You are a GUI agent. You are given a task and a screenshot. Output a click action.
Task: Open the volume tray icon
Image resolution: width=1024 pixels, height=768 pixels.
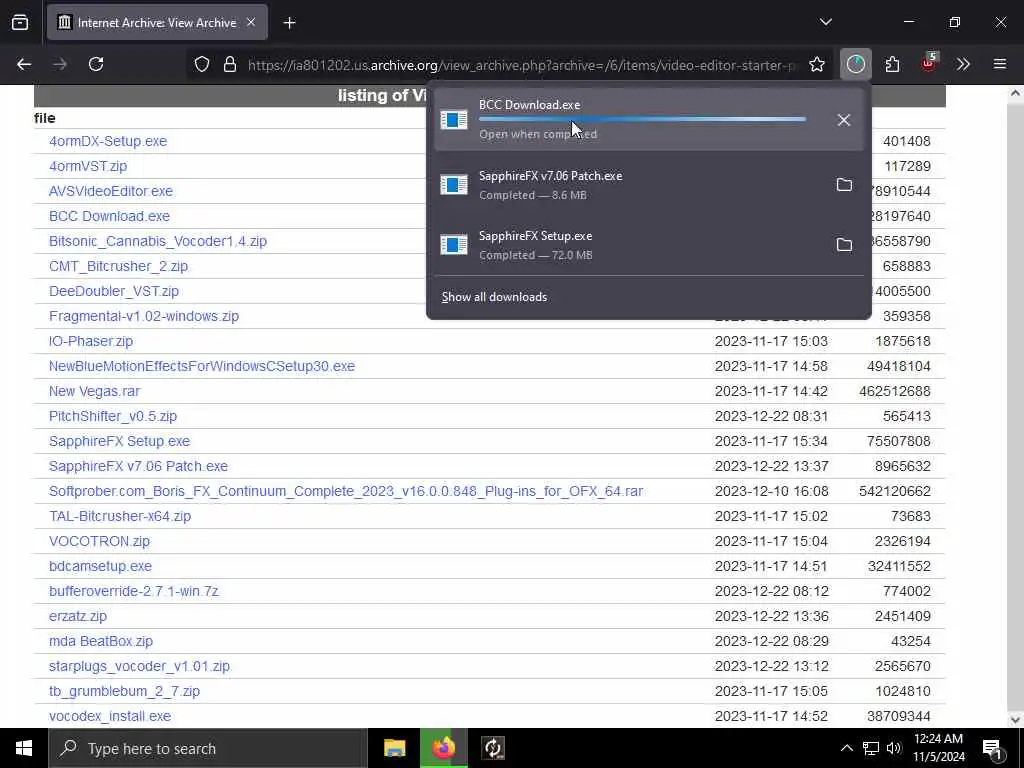coord(894,748)
